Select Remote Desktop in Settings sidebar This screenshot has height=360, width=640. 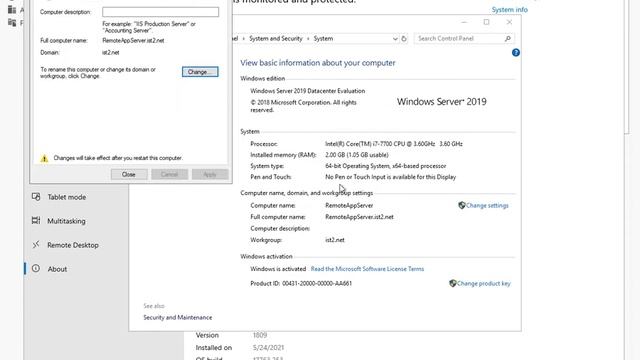coord(73,245)
